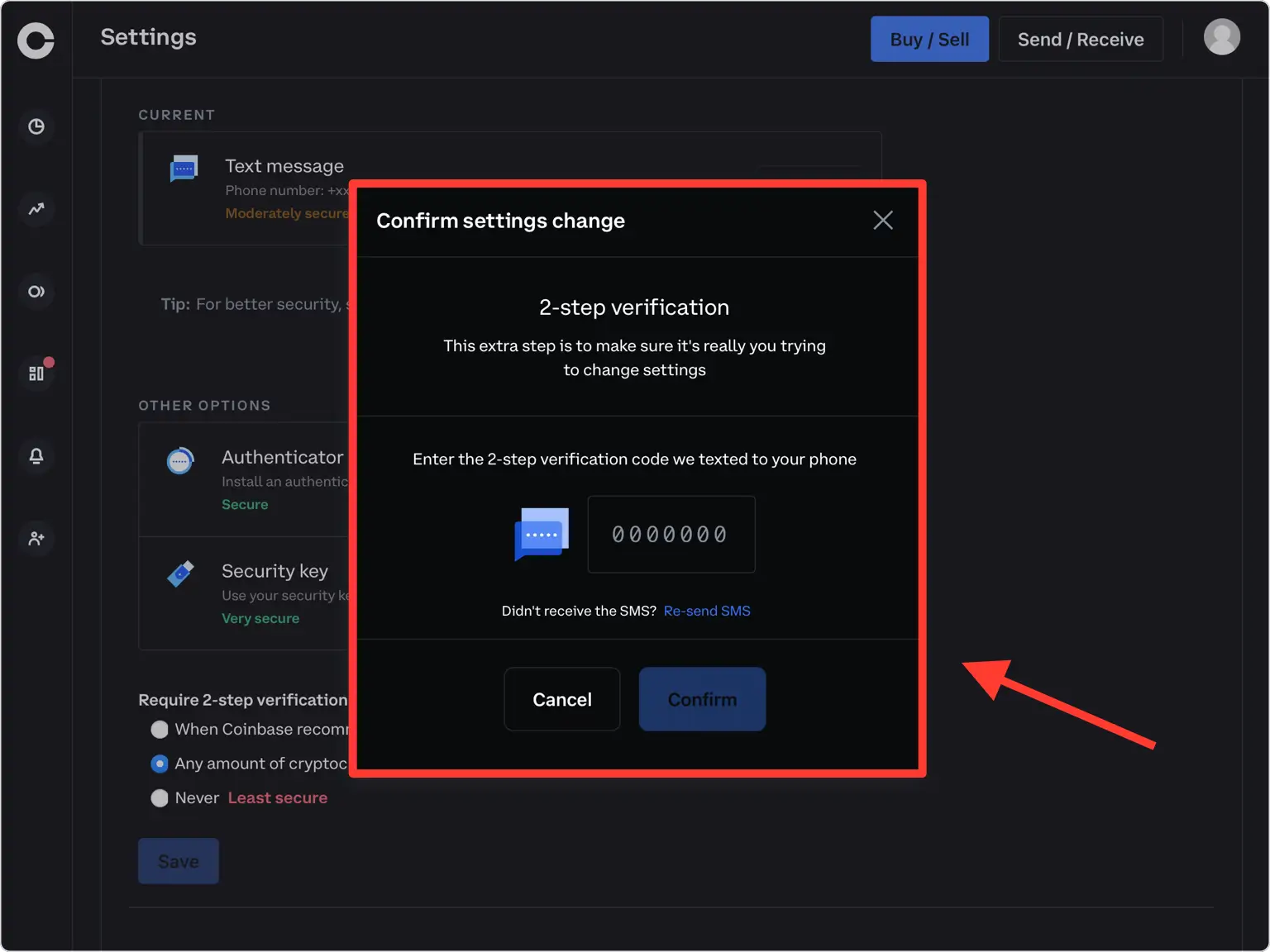Click the Security key icon
This screenshot has height=952, width=1270.
(181, 574)
